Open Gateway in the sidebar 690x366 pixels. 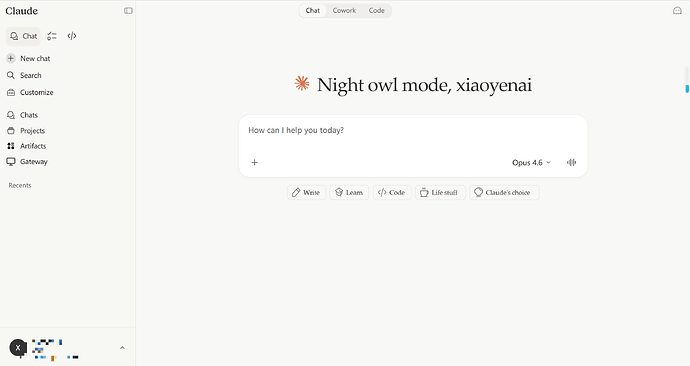click(x=27, y=162)
